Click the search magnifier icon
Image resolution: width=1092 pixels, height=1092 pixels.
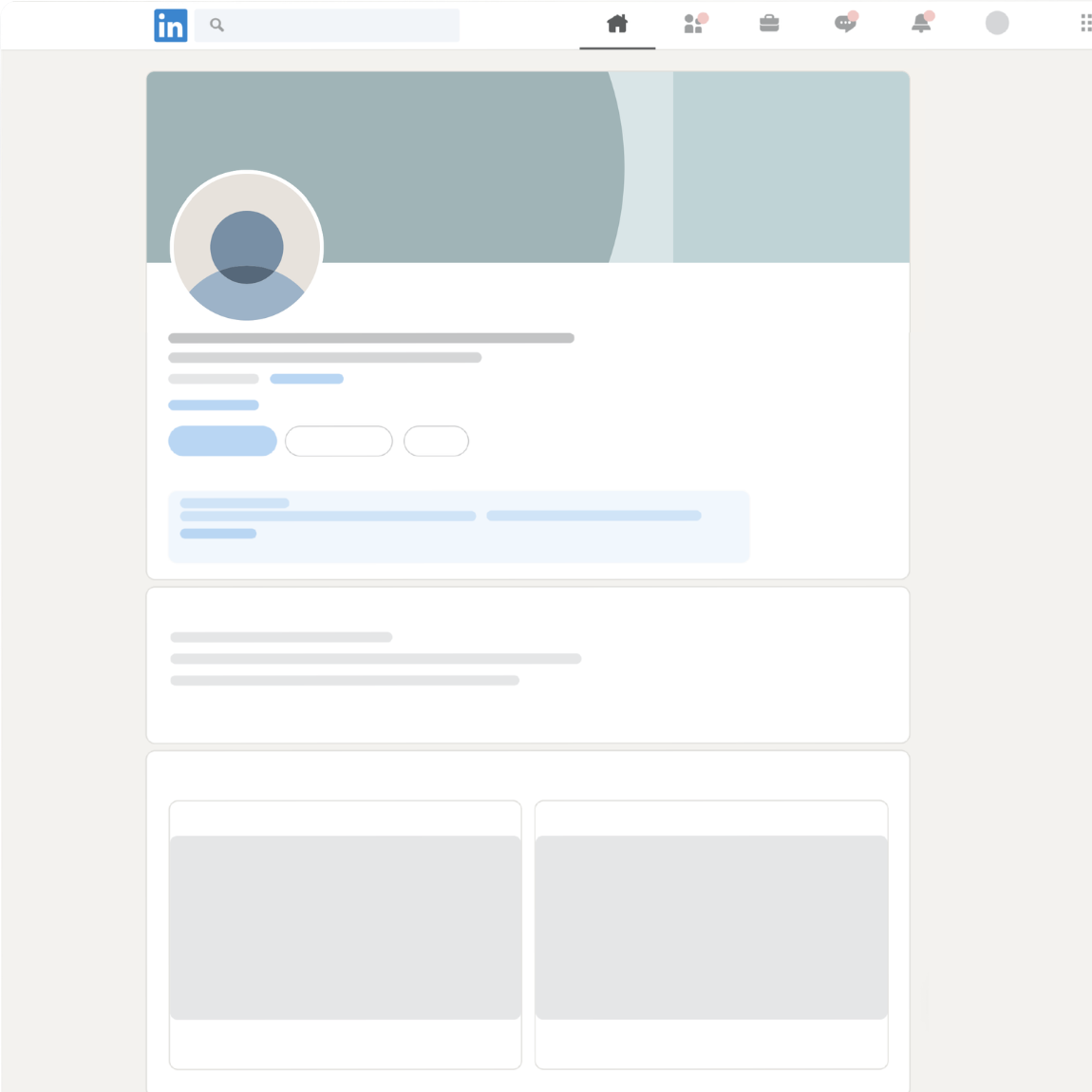tap(217, 25)
